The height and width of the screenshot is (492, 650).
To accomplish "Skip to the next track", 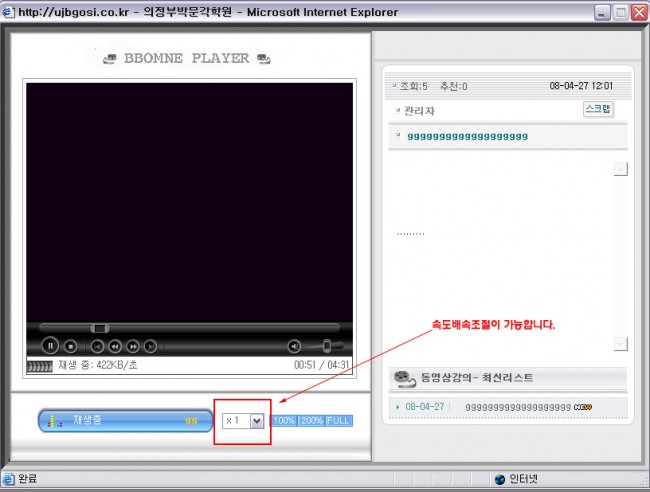I will pos(150,346).
